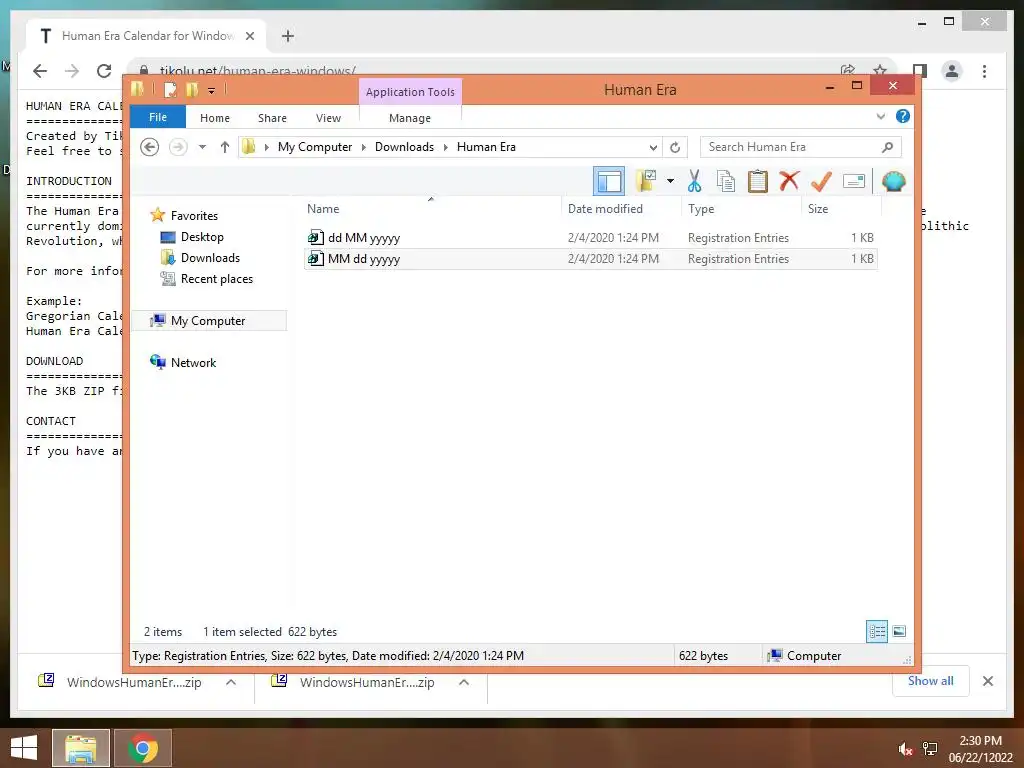Screen dimensions: 1024x768
Task: Close the Human Era Calendar tab
Action: (x=249, y=36)
